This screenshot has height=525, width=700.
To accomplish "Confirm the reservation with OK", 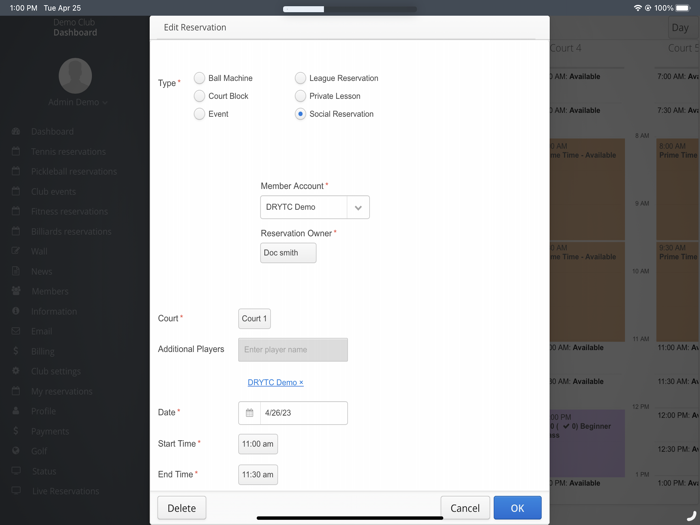I will [x=517, y=508].
